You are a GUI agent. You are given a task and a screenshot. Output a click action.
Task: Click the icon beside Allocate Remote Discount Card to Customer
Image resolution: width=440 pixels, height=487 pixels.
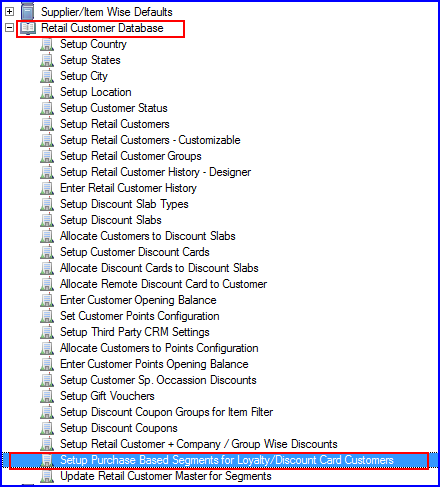47,284
